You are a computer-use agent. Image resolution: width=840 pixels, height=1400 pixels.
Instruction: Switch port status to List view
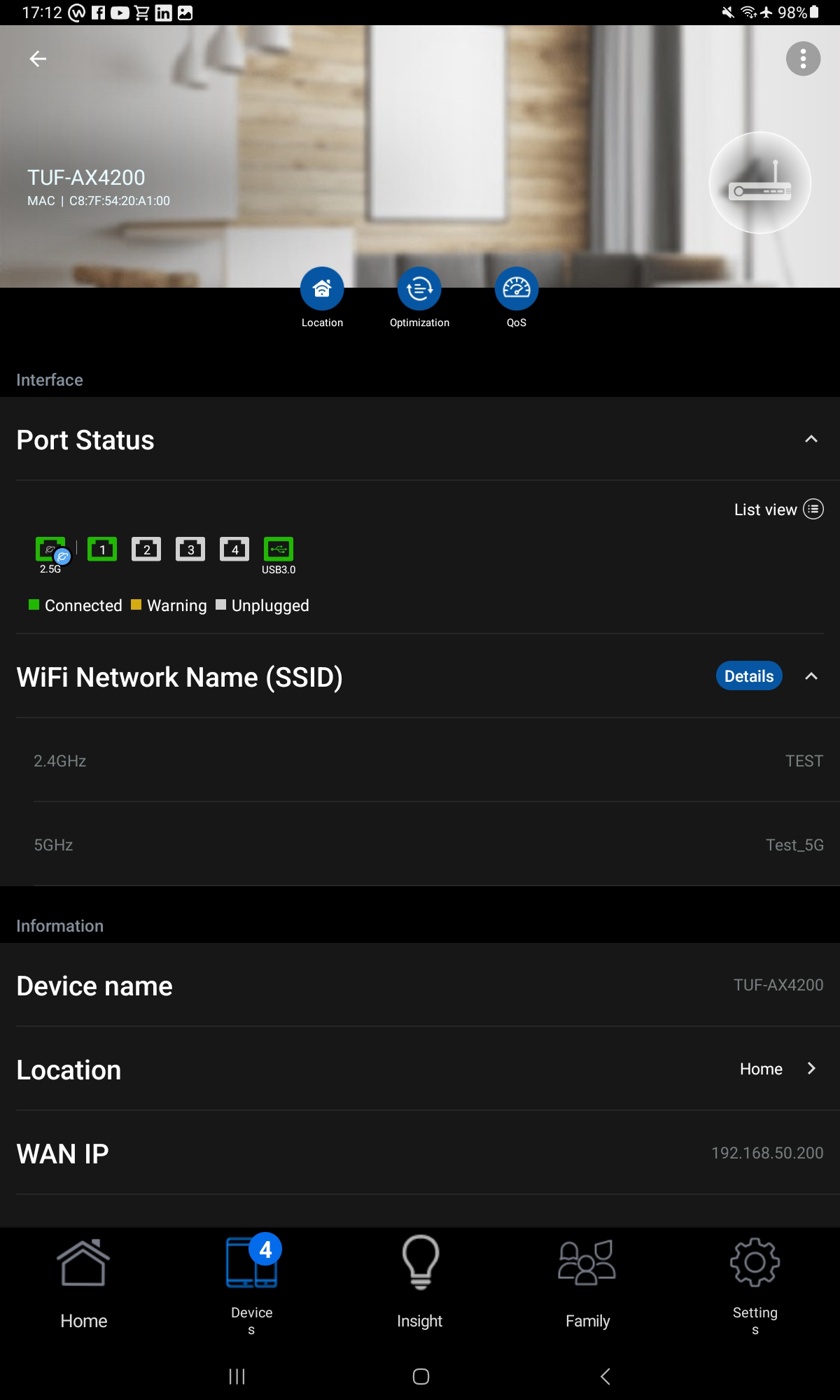point(778,510)
